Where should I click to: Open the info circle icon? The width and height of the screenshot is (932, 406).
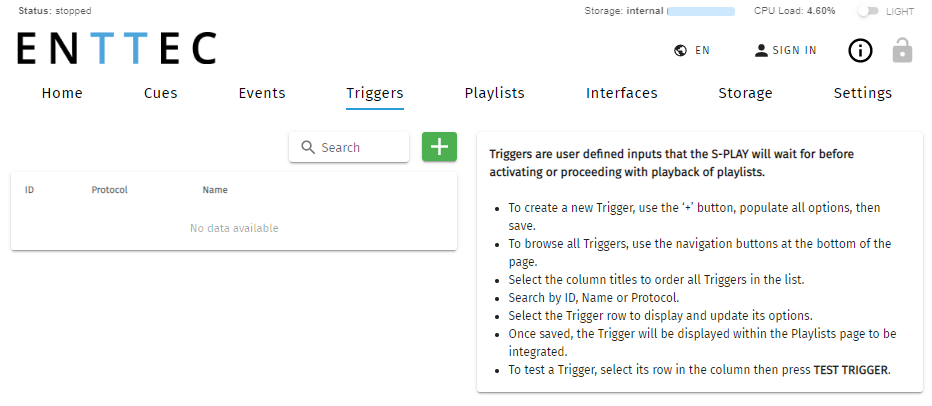[860, 51]
